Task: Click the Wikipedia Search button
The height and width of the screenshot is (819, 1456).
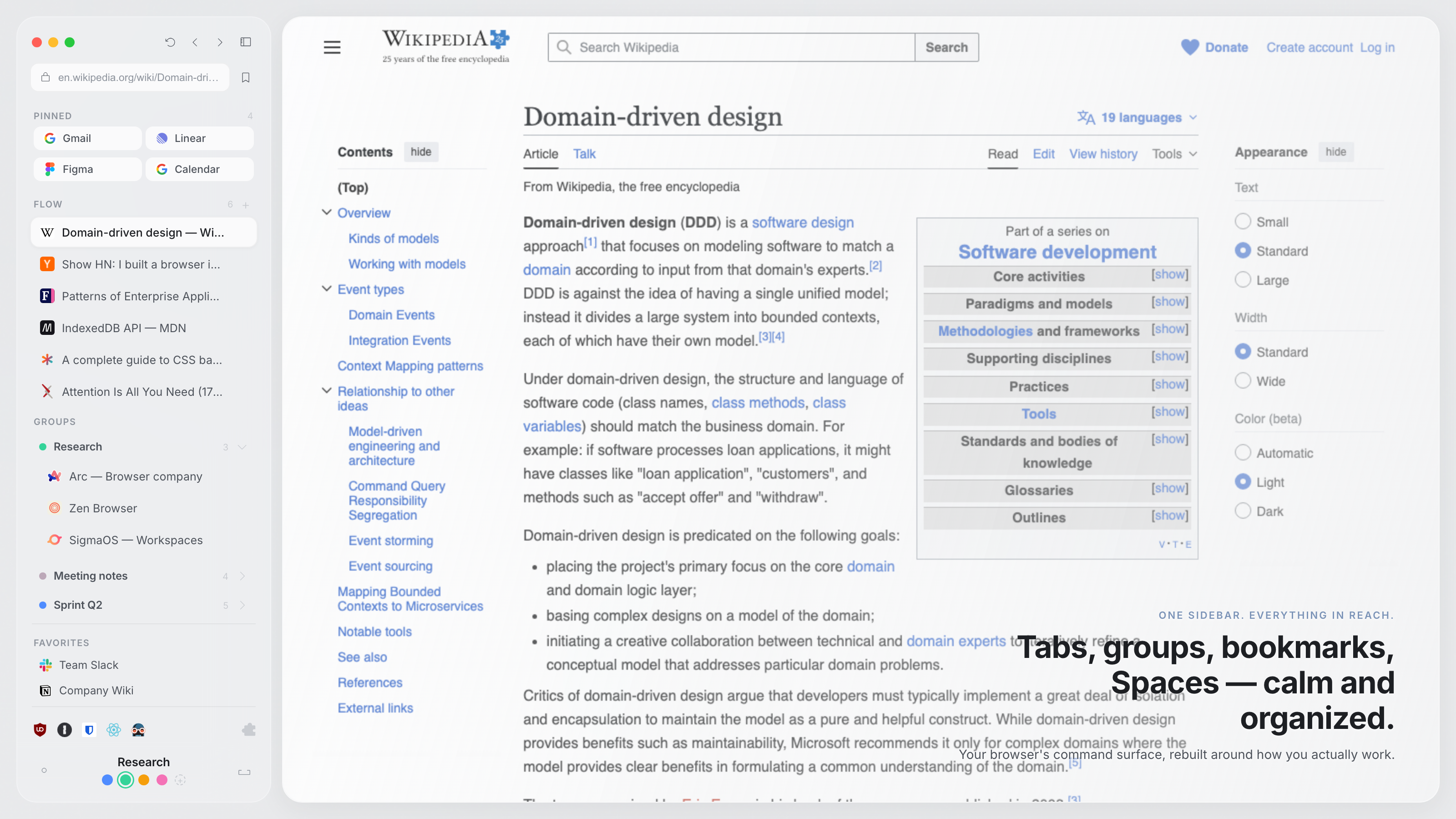Action: (x=946, y=47)
